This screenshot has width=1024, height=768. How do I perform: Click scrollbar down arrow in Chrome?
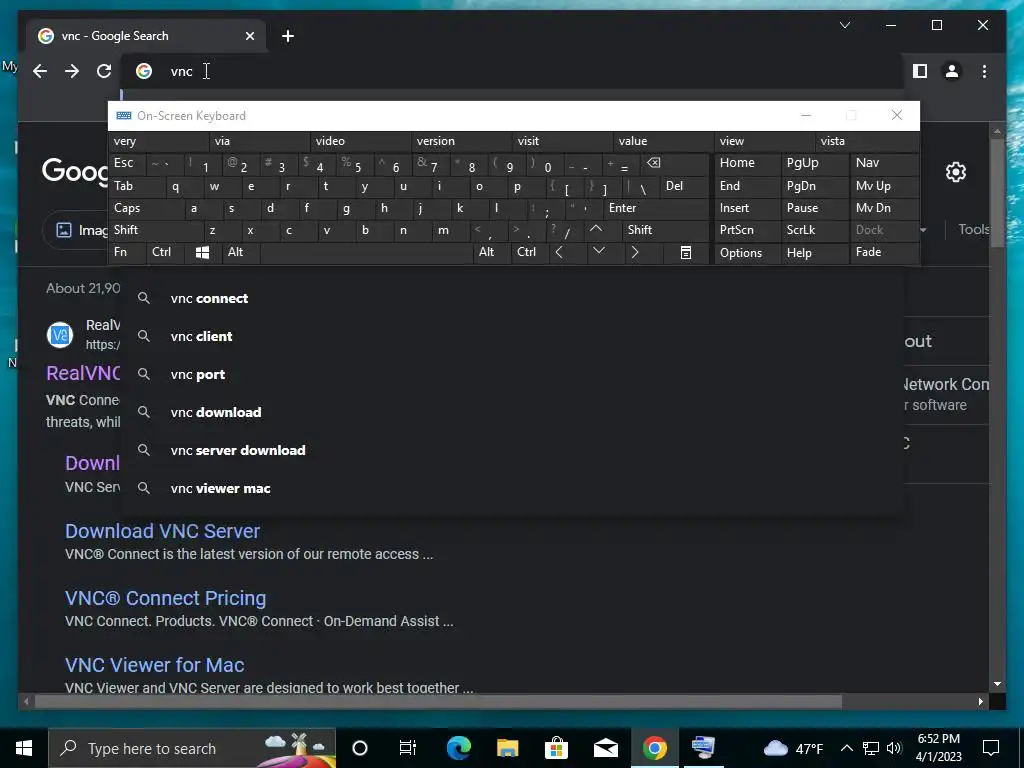point(997,684)
